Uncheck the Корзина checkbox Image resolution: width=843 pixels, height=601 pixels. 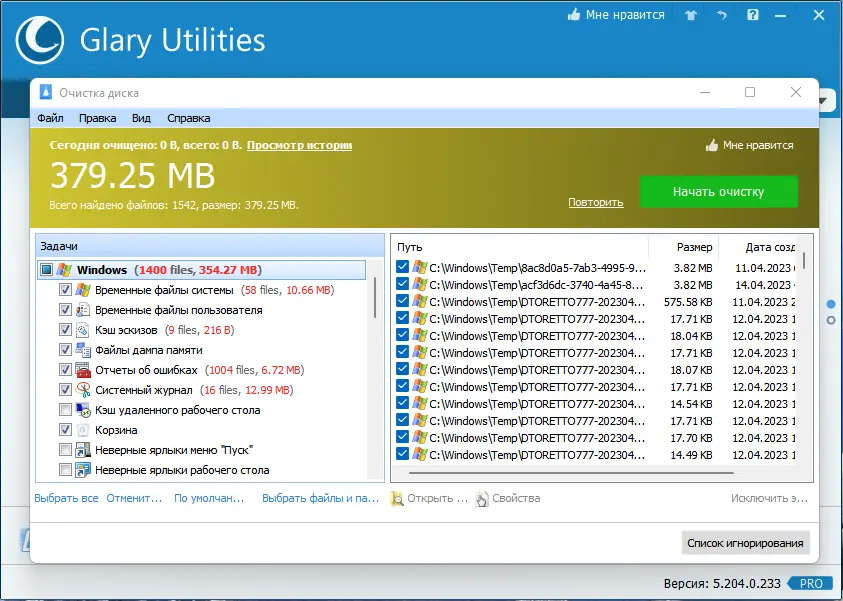[65, 430]
